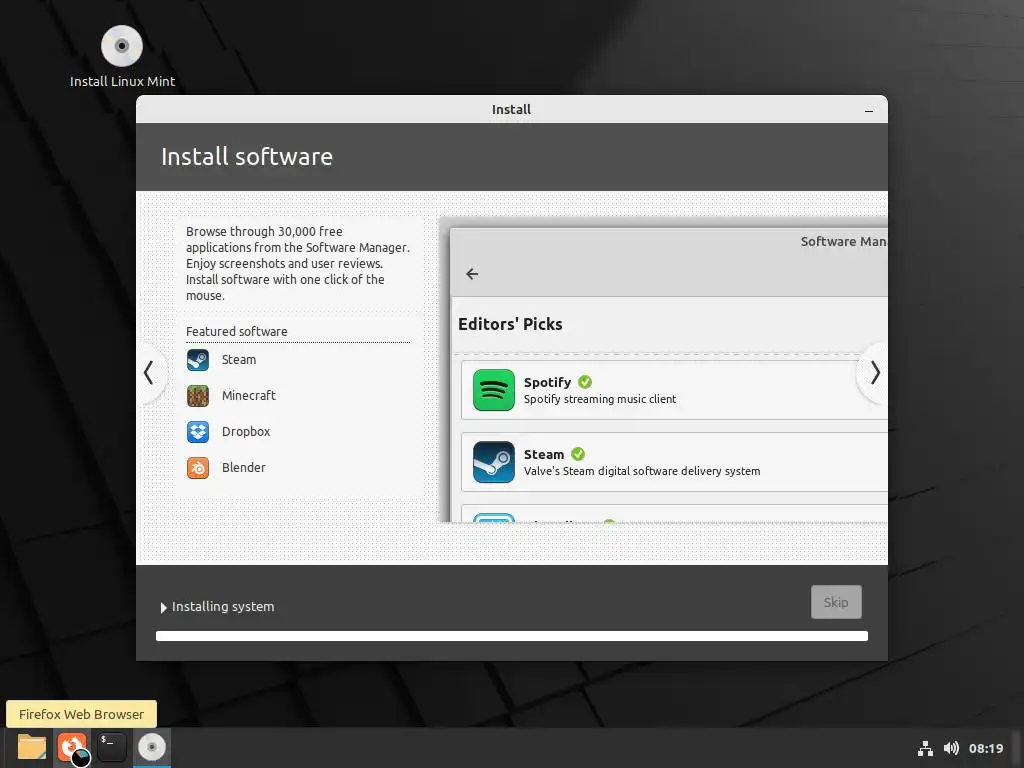Viewport: 1024px width, 768px height.
Task: Click the Skip button
Action: (836, 602)
